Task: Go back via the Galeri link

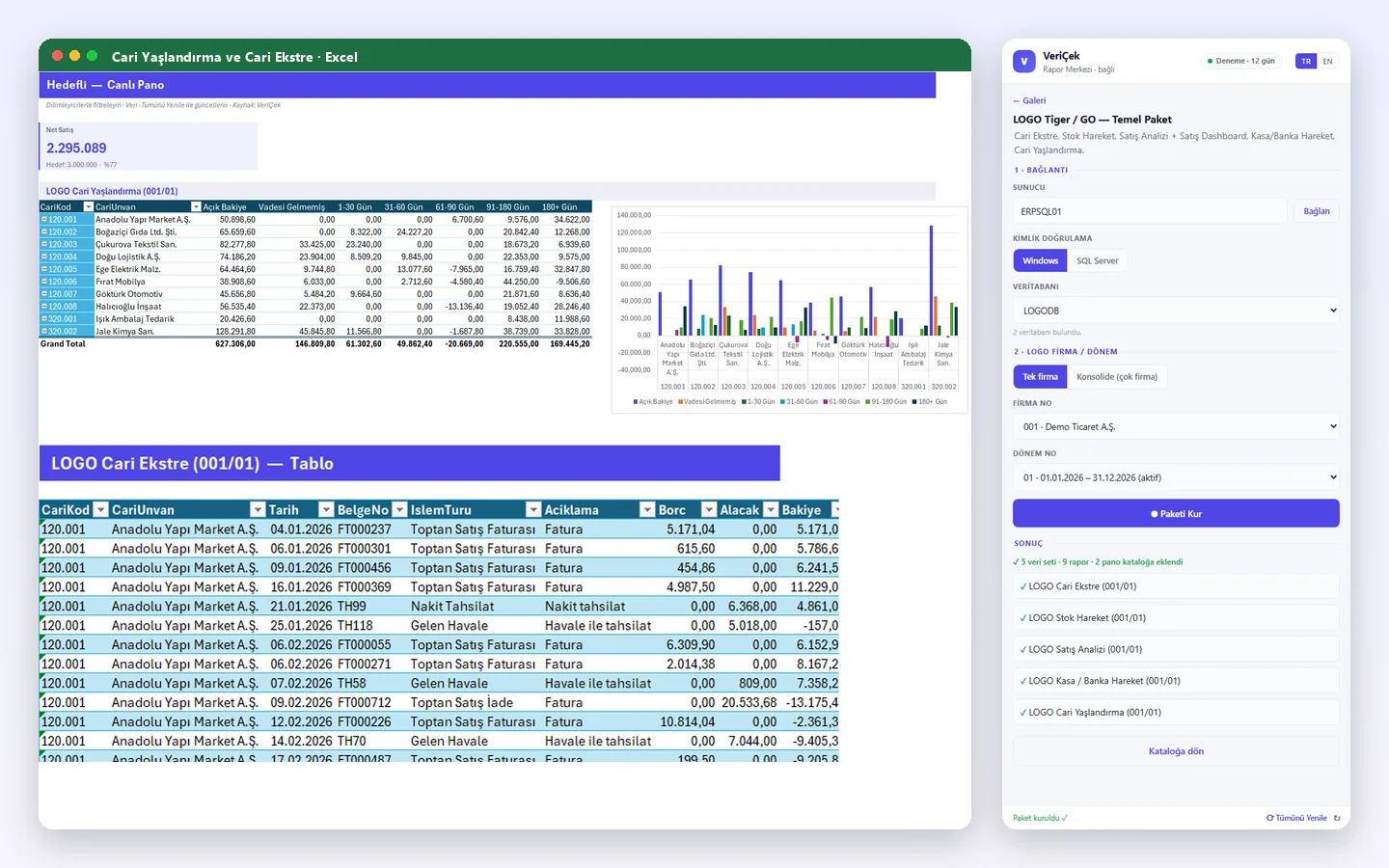Action: (x=1029, y=100)
